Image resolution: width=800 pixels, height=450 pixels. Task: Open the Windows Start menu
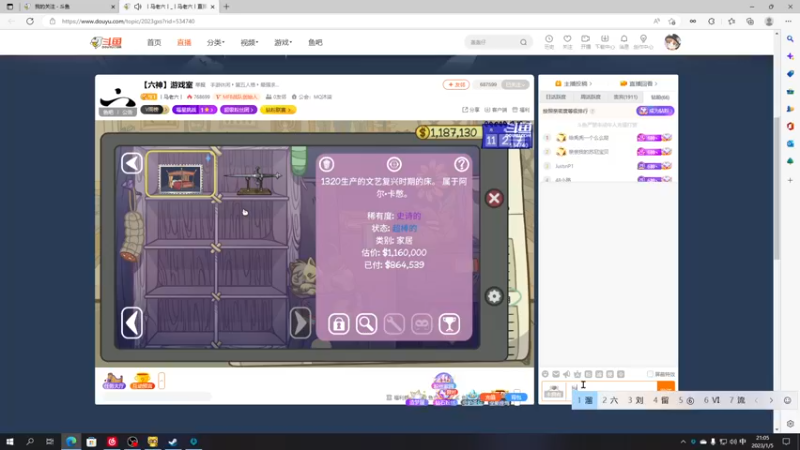coord(10,441)
